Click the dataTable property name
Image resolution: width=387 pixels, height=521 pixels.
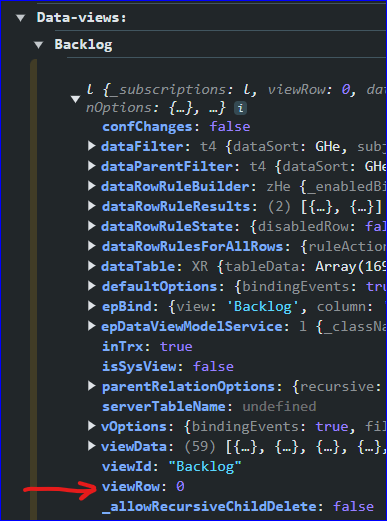[x=138, y=267]
